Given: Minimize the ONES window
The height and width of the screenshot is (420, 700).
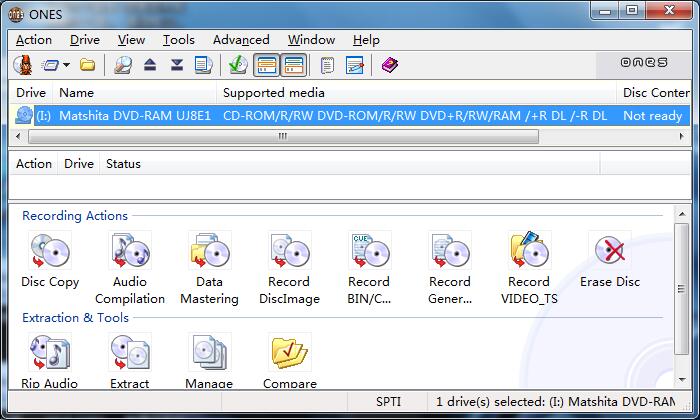Looking at the screenshot, I should [605, 11].
